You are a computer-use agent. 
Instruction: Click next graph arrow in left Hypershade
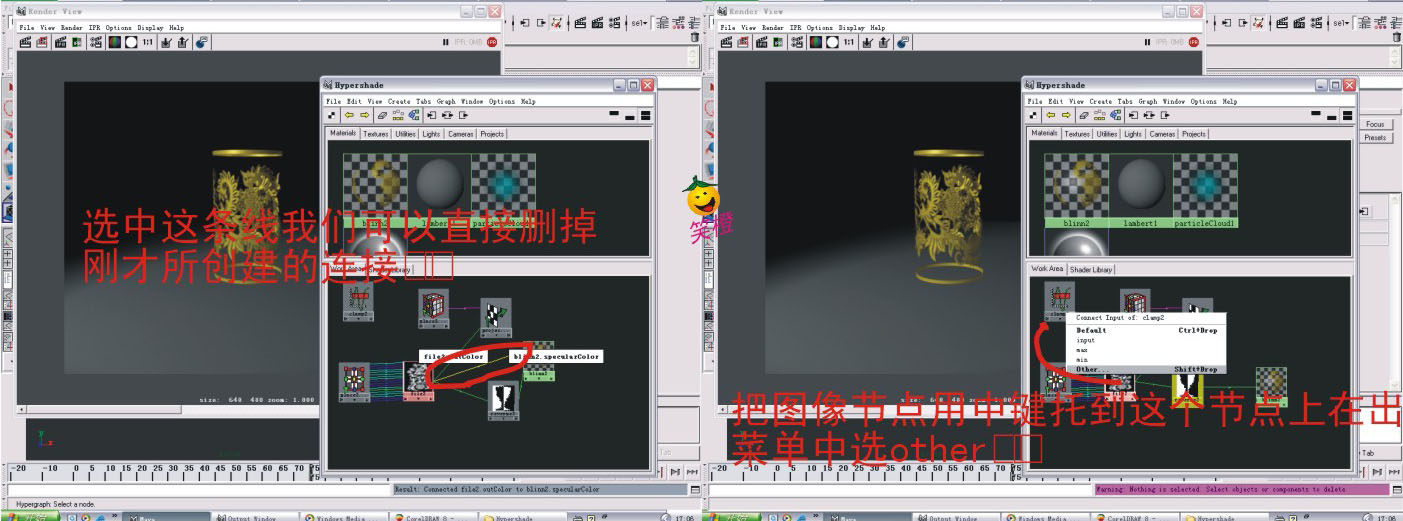pos(365,115)
